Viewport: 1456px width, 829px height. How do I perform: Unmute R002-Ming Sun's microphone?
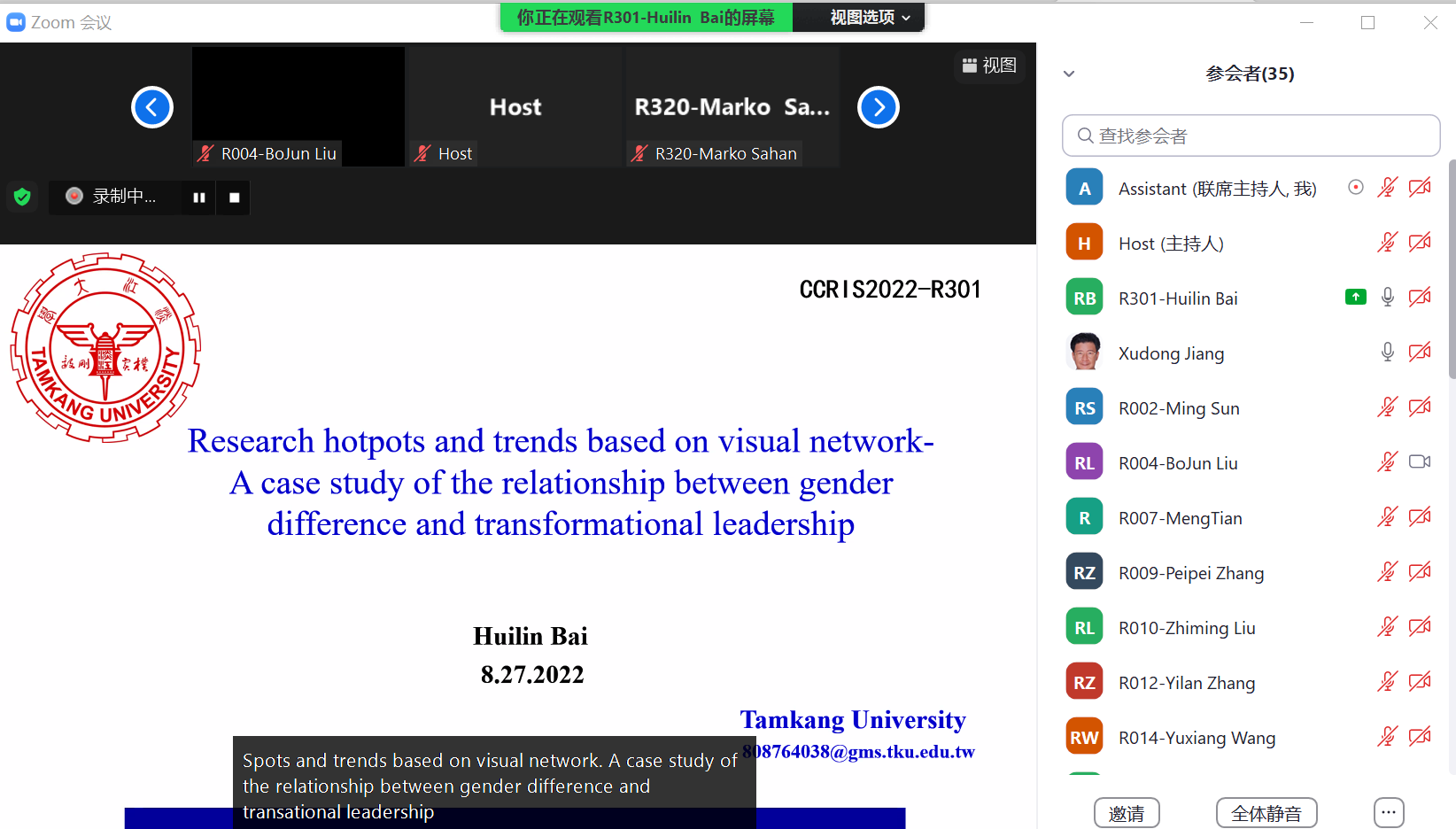point(1387,407)
